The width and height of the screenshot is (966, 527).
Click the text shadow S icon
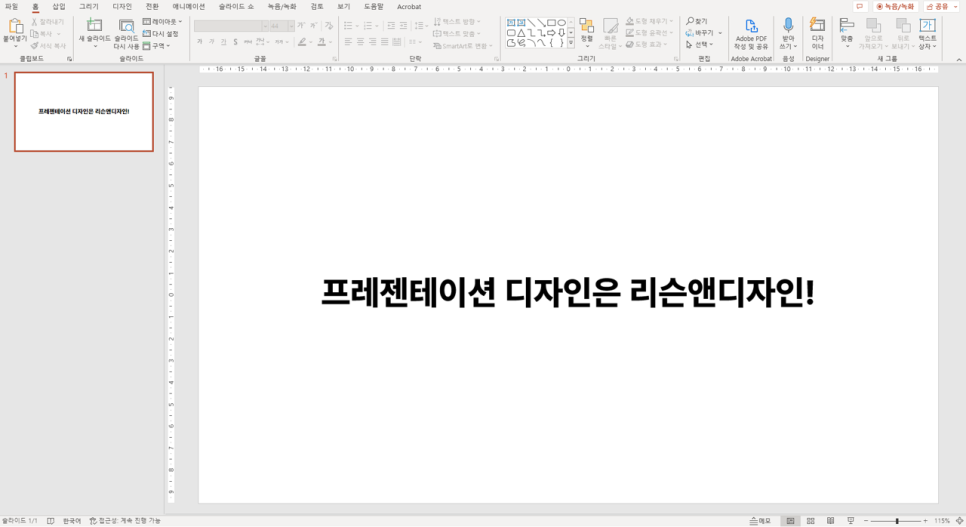click(x=235, y=42)
